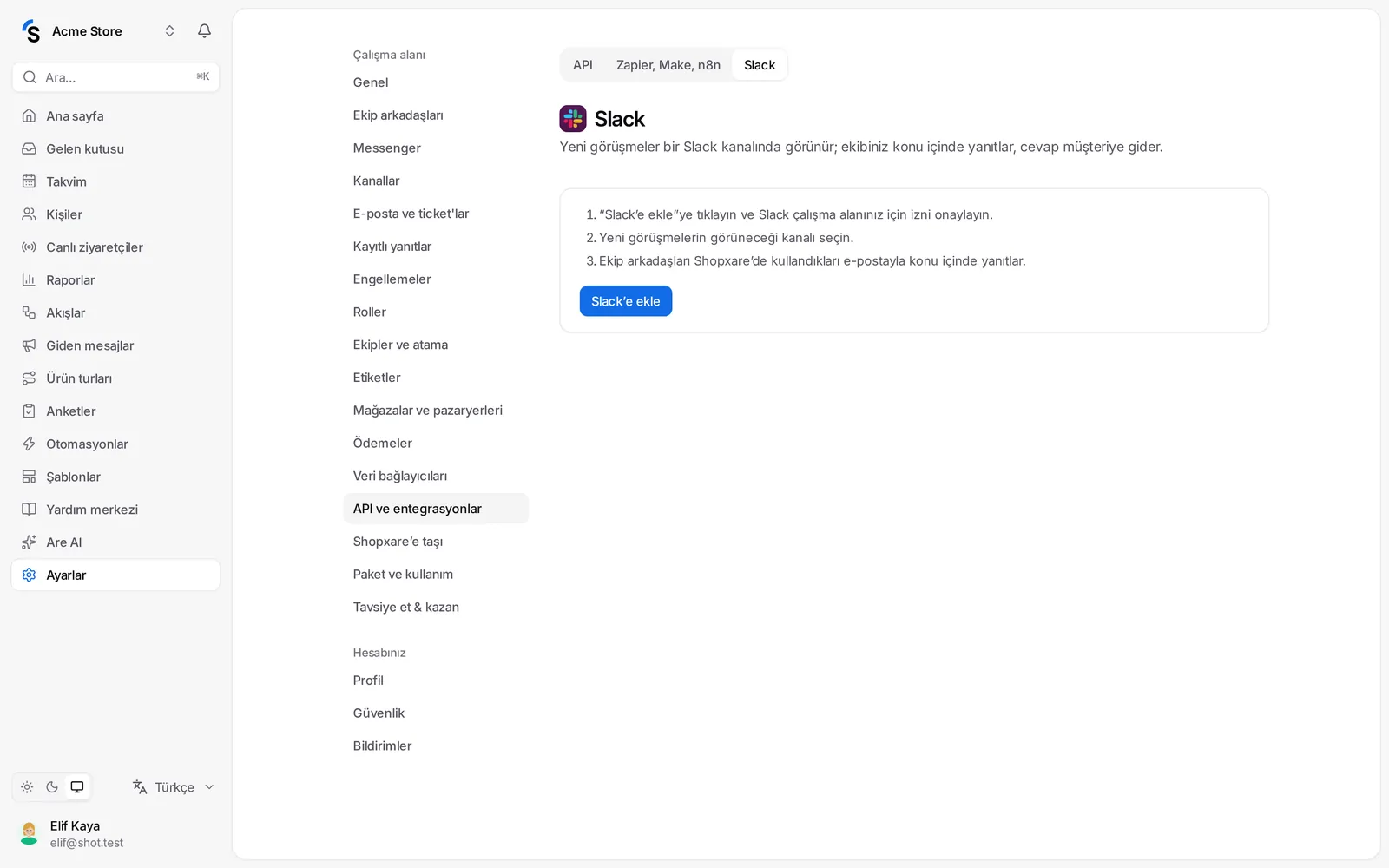The image size is (1389, 868).
Task: Open Yardım merkezi book icon
Action: [29, 510]
